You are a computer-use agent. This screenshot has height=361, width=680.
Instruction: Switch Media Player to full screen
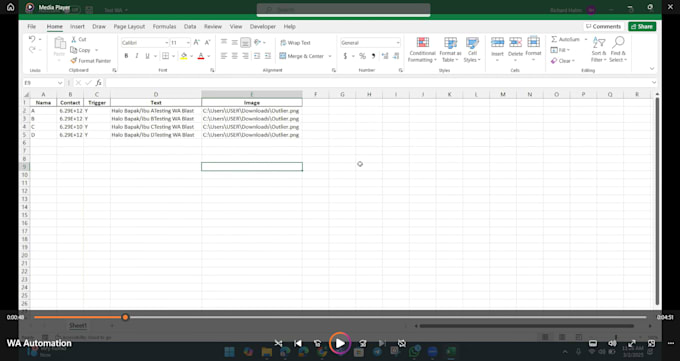pyautogui.click(x=632, y=343)
